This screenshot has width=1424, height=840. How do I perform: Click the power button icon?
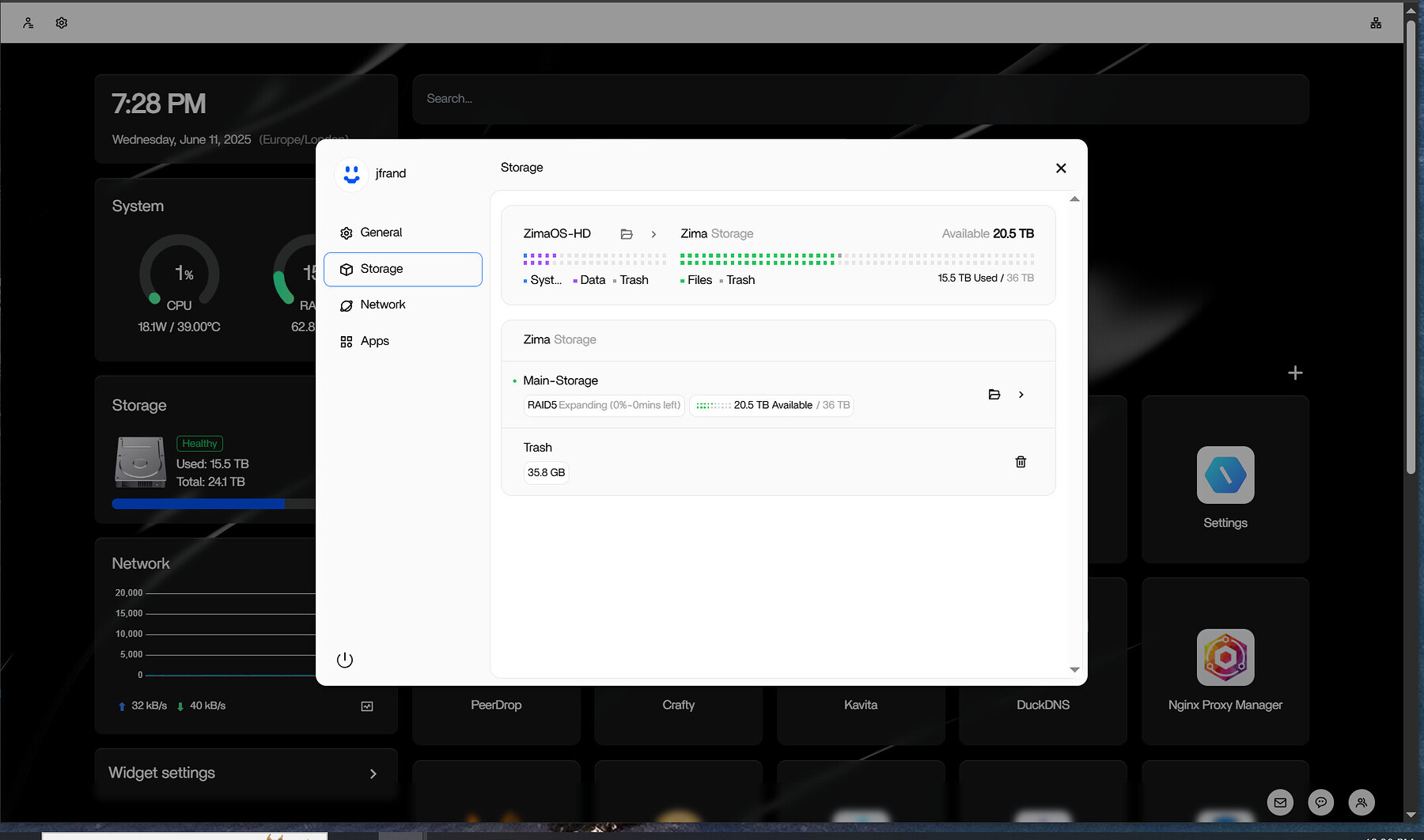(345, 660)
